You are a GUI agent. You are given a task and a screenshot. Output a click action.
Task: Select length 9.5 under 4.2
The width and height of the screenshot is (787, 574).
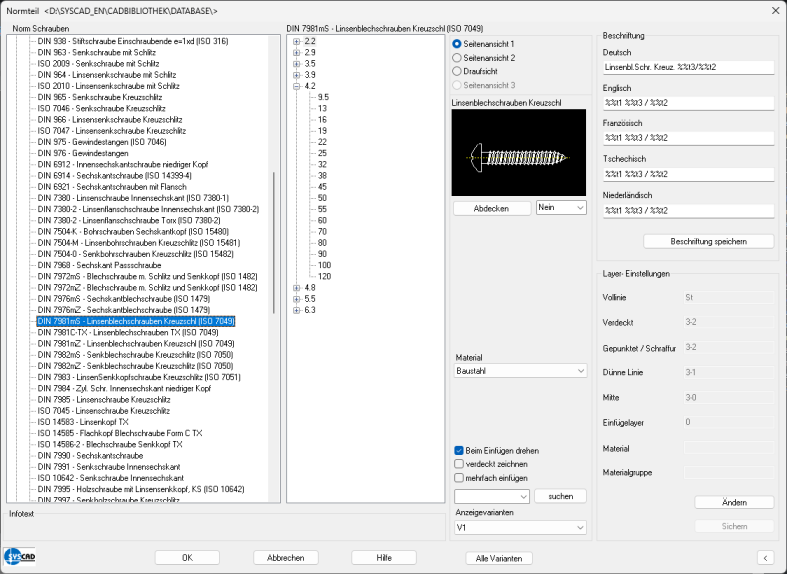(x=323, y=97)
